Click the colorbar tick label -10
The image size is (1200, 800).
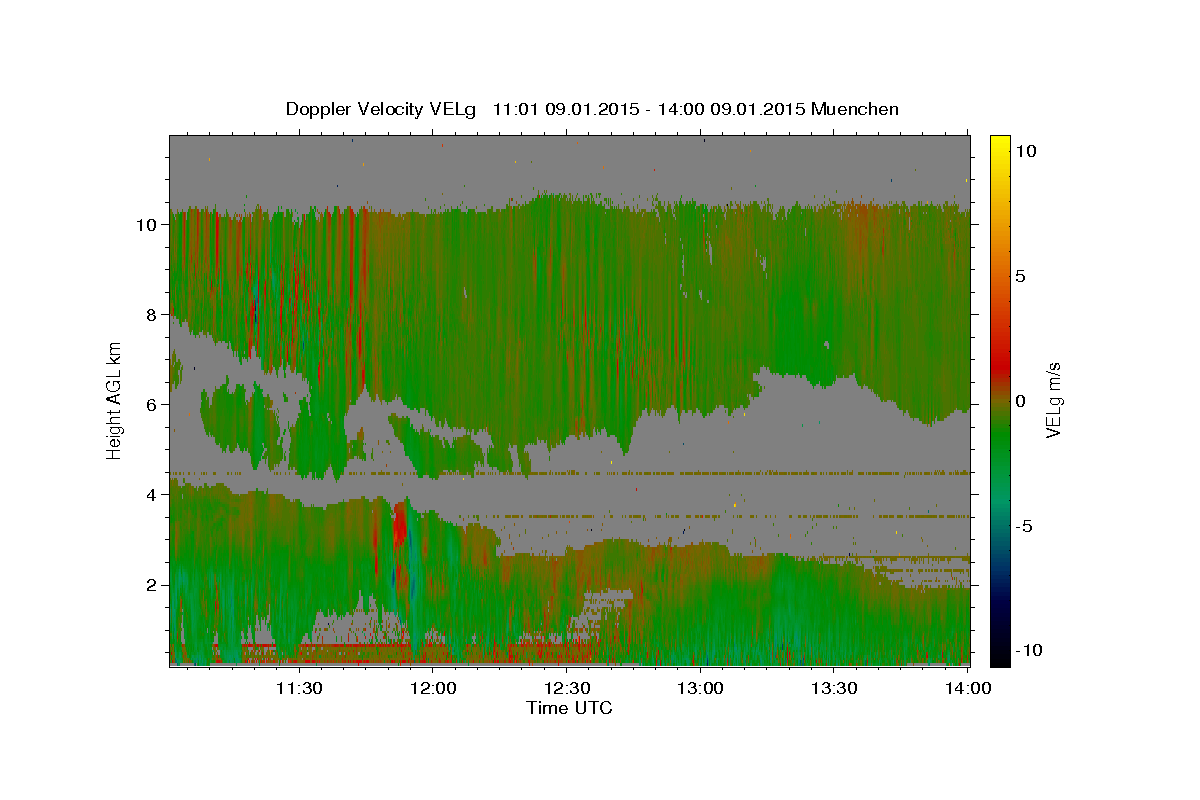[x=1029, y=650]
